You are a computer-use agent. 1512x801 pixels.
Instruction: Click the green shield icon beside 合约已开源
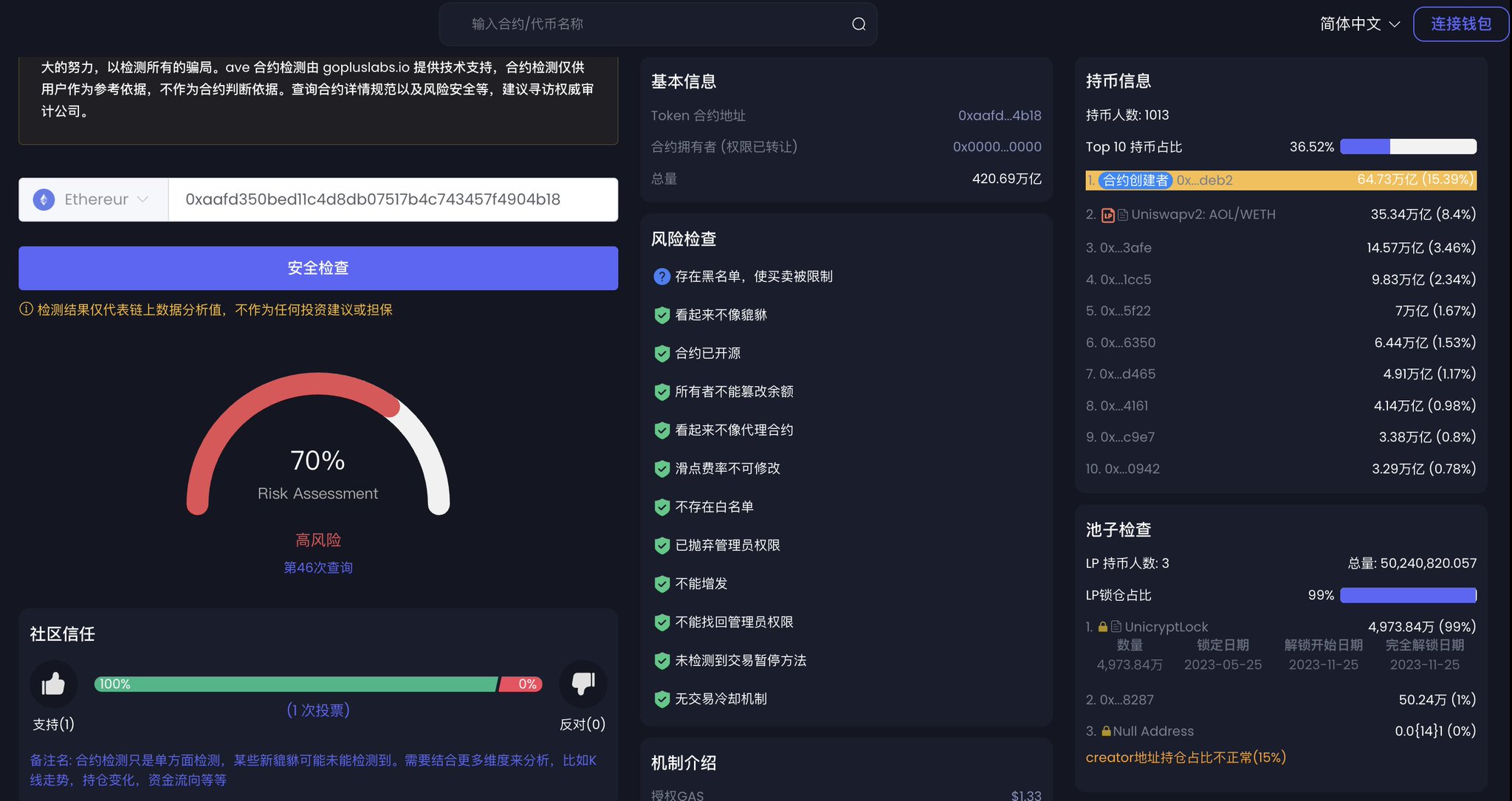(x=661, y=353)
